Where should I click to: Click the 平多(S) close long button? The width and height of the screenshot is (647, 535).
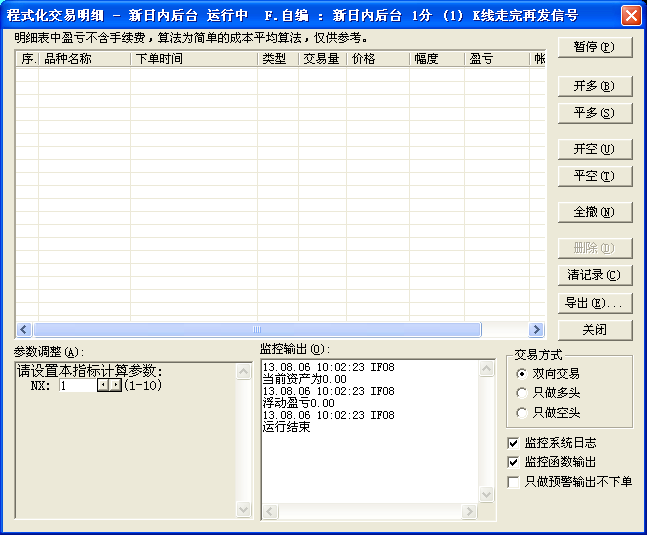pyautogui.click(x=595, y=113)
